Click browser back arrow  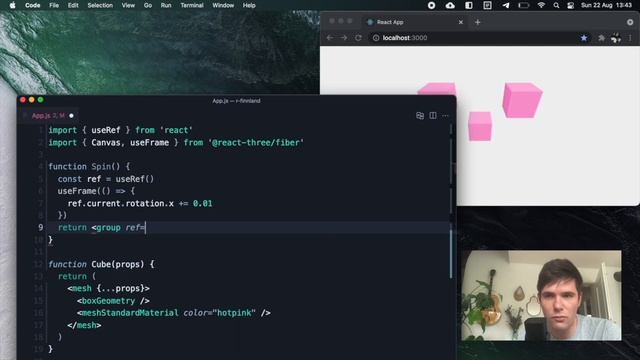(x=330, y=38)
